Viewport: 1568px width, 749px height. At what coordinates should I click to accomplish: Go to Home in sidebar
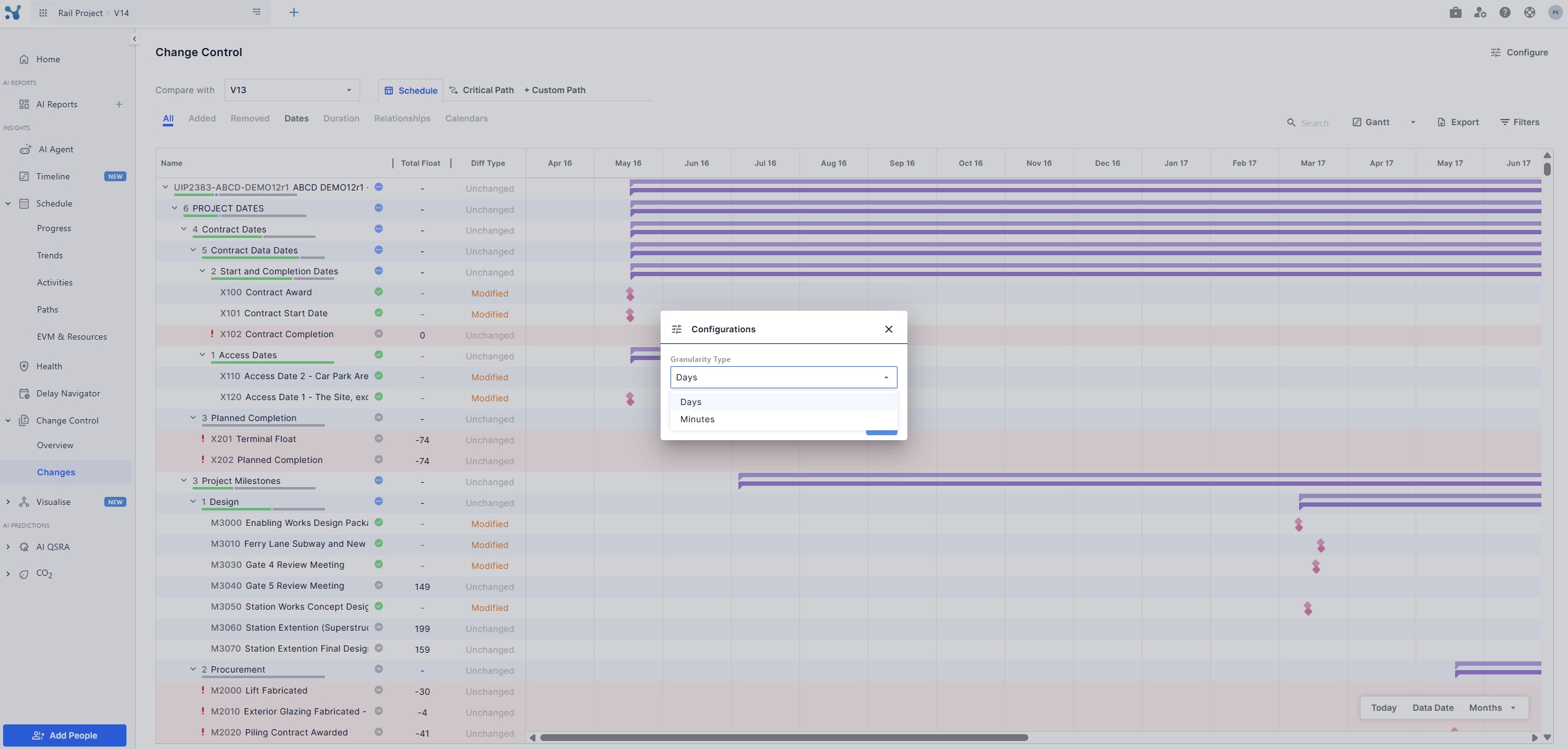48,59
